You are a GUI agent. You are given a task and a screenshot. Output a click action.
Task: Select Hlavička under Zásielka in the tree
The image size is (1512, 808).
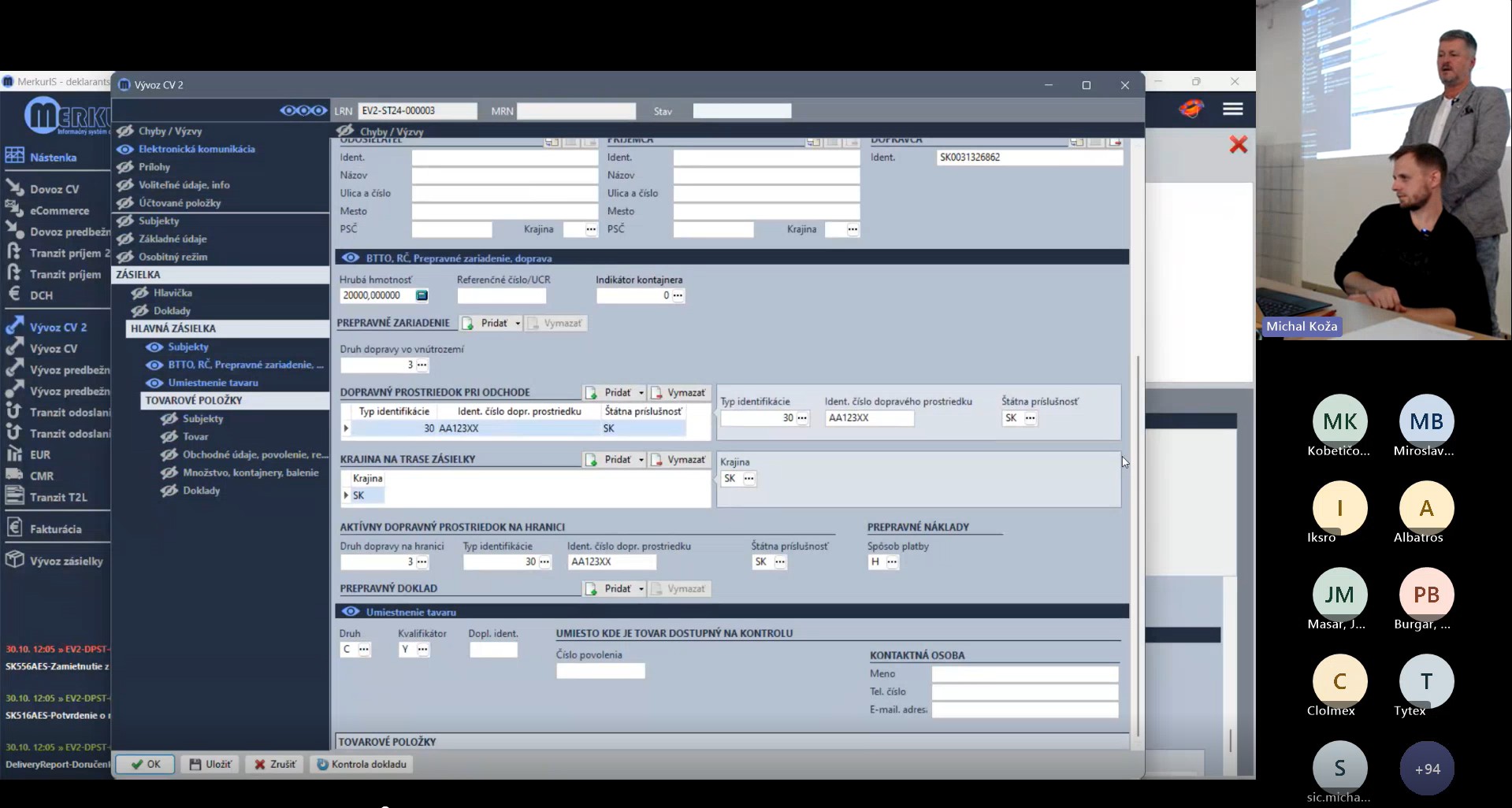pyautogui.click(x=173, y=293)
